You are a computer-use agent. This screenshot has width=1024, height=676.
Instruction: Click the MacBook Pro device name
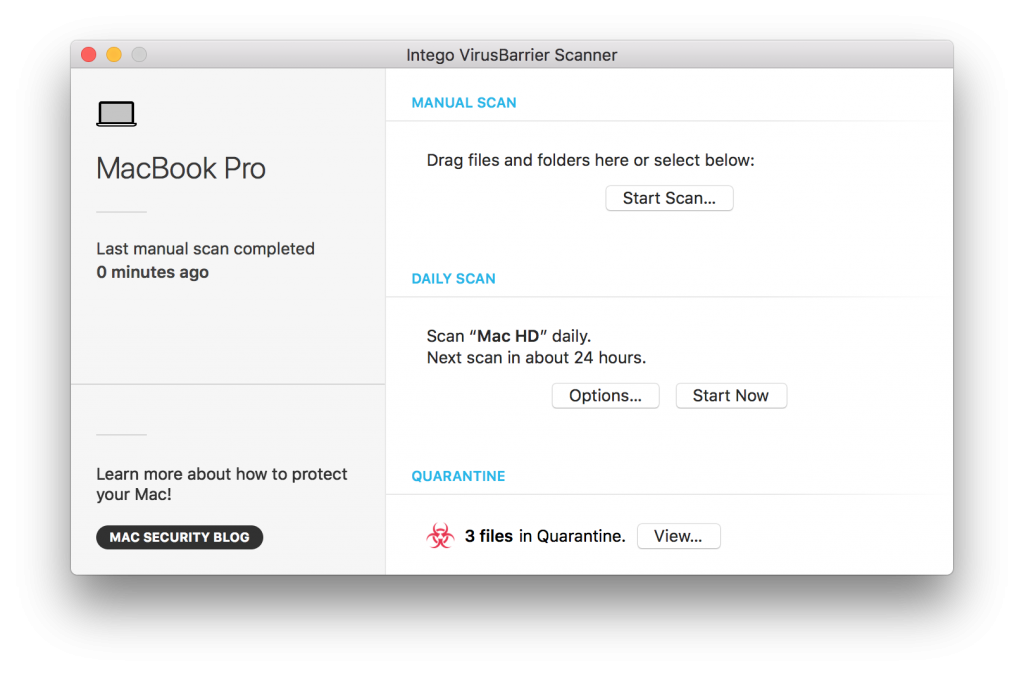[181, 169]
